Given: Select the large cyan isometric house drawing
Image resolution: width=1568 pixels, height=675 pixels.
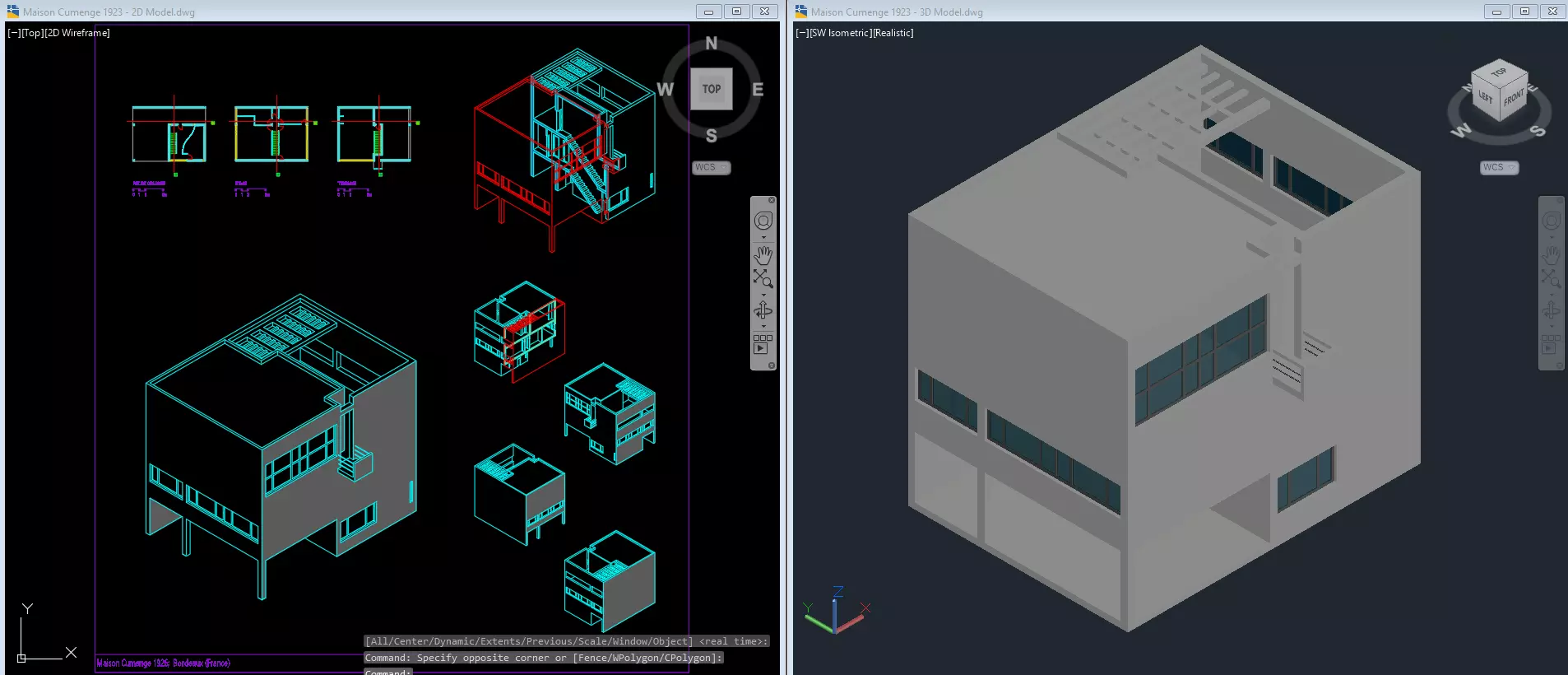Looking at the screenshot, I should tap(281, 447).
